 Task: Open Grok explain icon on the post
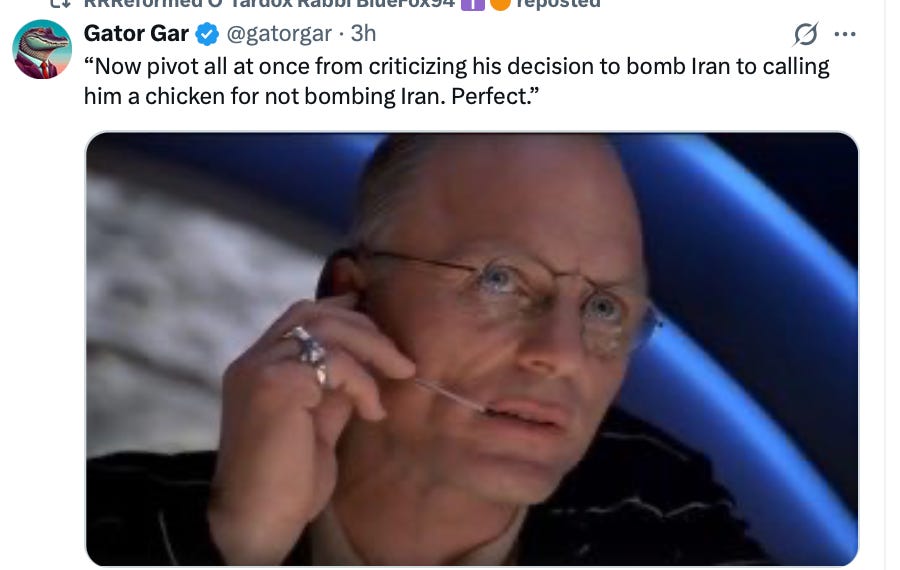pyautogui.click(x=806, y=34)
